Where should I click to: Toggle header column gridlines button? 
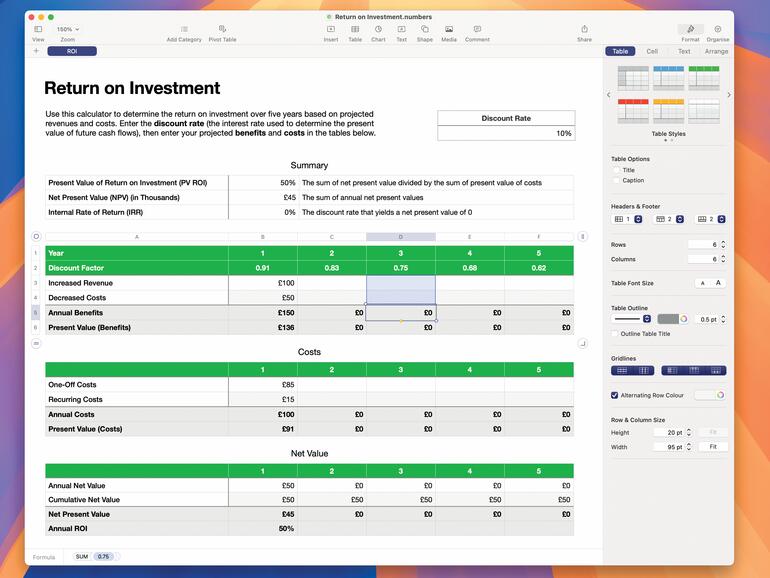[x=672, y=370]
